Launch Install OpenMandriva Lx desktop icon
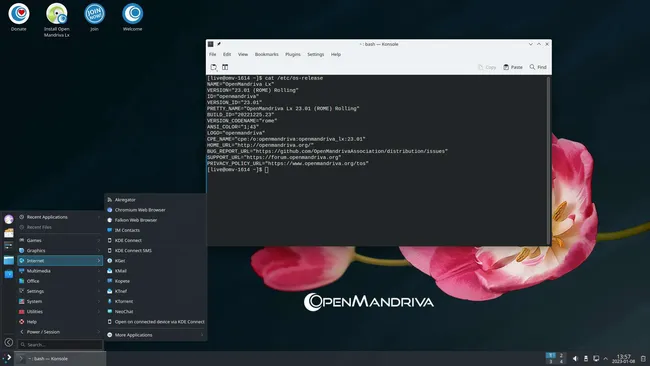650x366 pixels. pos(57,20)
